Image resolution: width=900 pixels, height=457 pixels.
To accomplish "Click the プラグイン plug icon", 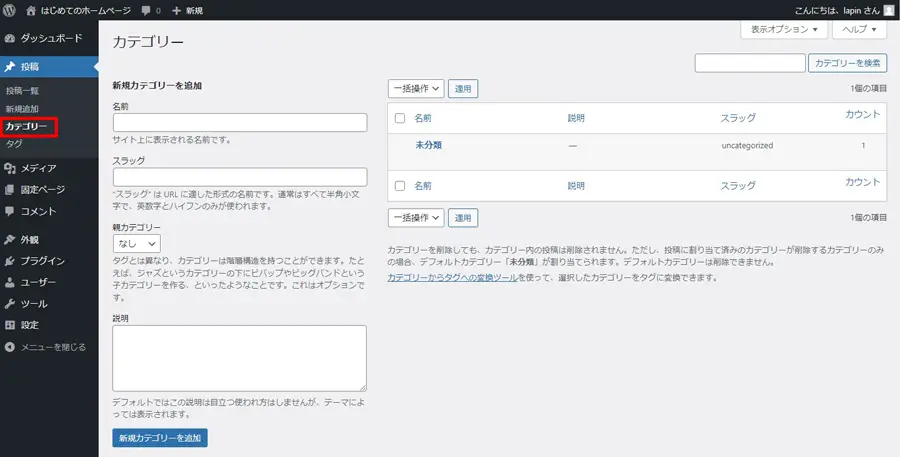I will tap(9, 261).
